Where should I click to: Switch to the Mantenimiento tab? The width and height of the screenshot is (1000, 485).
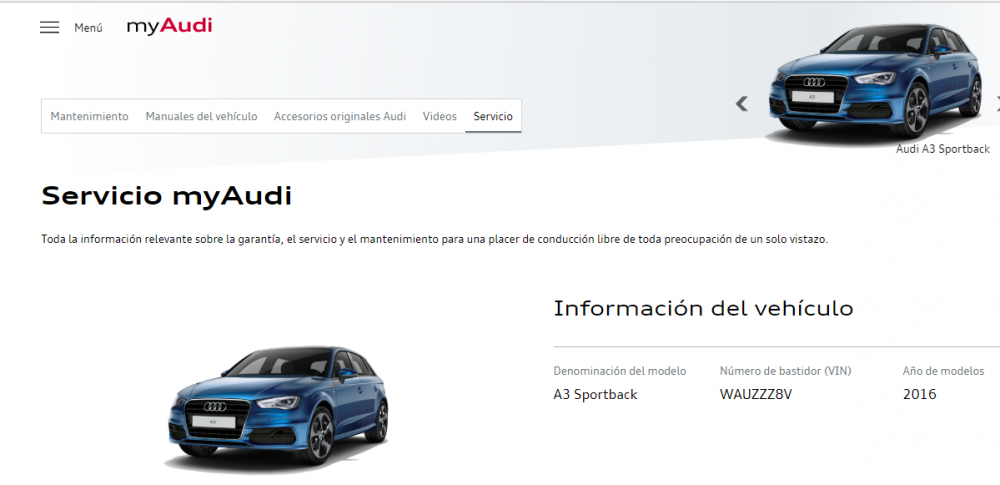tap(89, 116)
